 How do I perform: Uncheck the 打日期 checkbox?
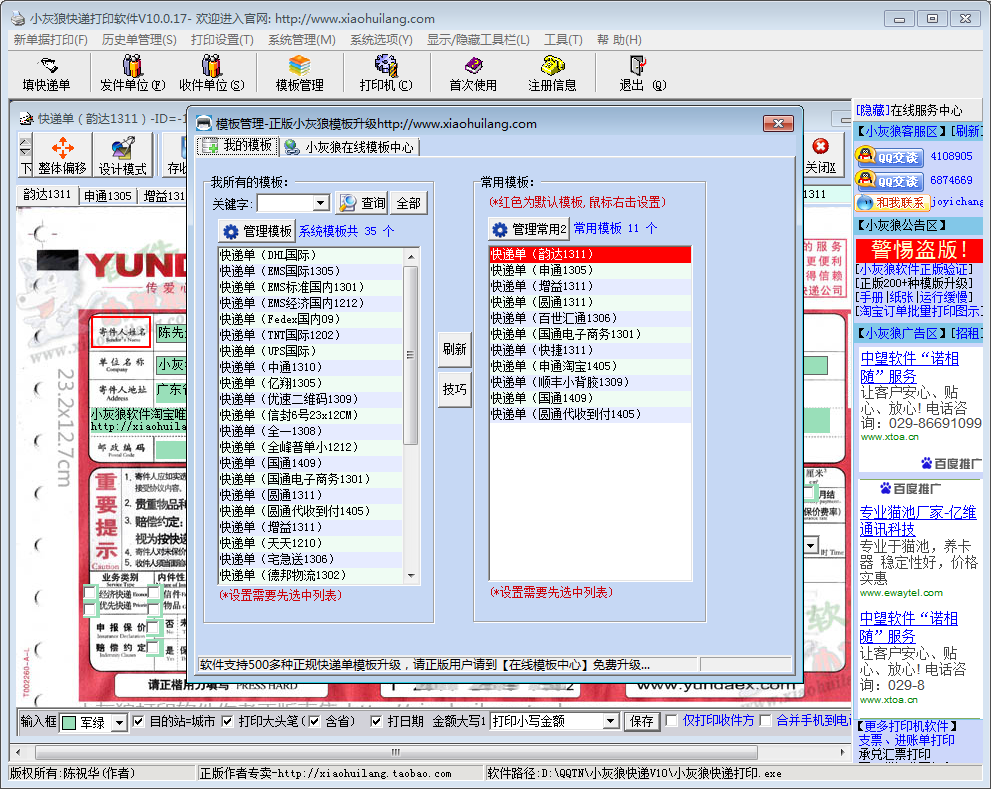point(377,721)
